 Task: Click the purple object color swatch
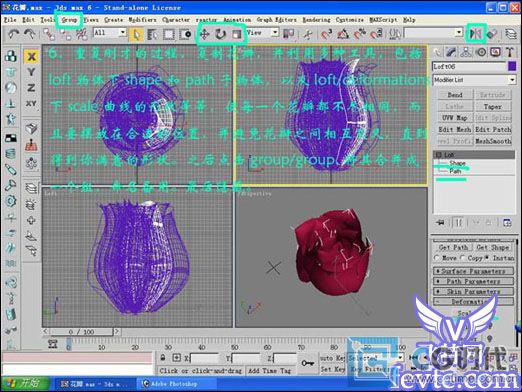[x=512, y=66]
